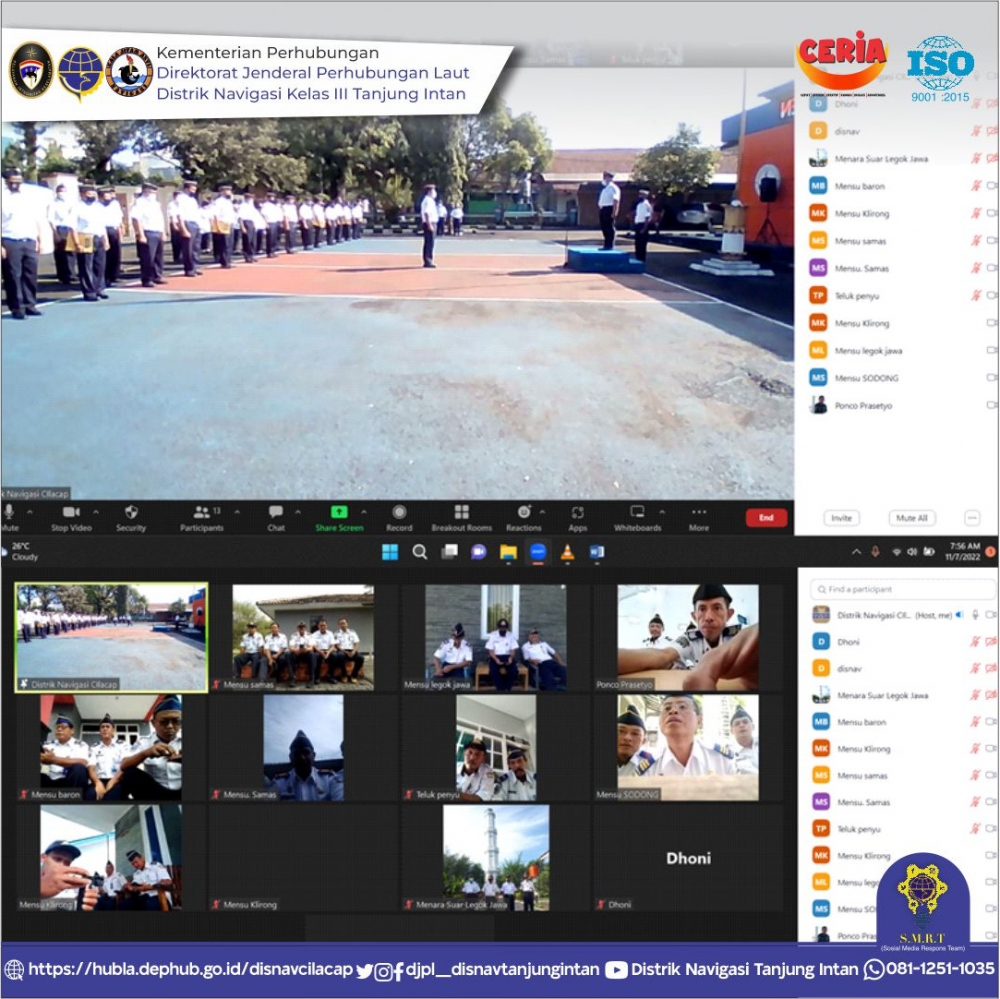1000x999 pixels.
Task: Select the Mensu SODONG video tile
Action: tap(688, 748)
